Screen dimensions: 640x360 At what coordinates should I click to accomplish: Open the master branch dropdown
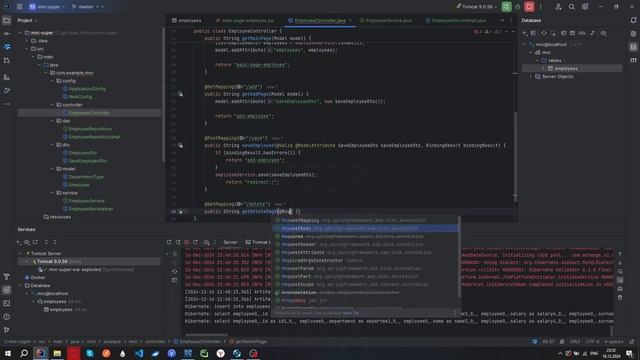[87, 7]
